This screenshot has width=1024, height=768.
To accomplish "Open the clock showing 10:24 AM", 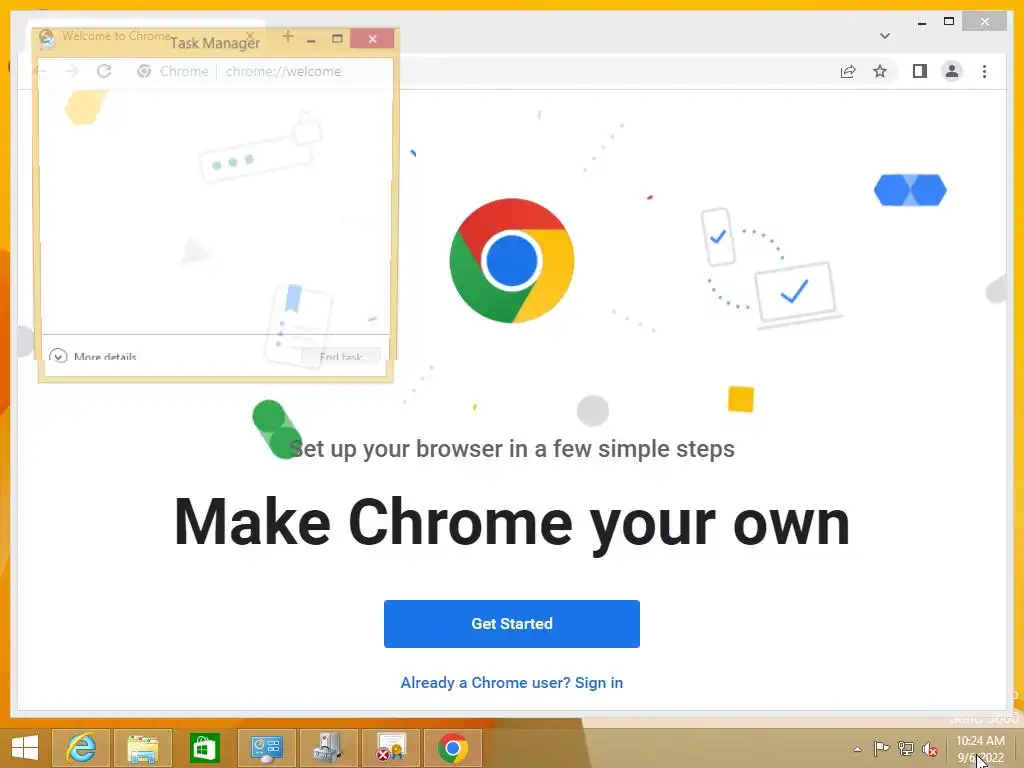I will click(980, 749).
